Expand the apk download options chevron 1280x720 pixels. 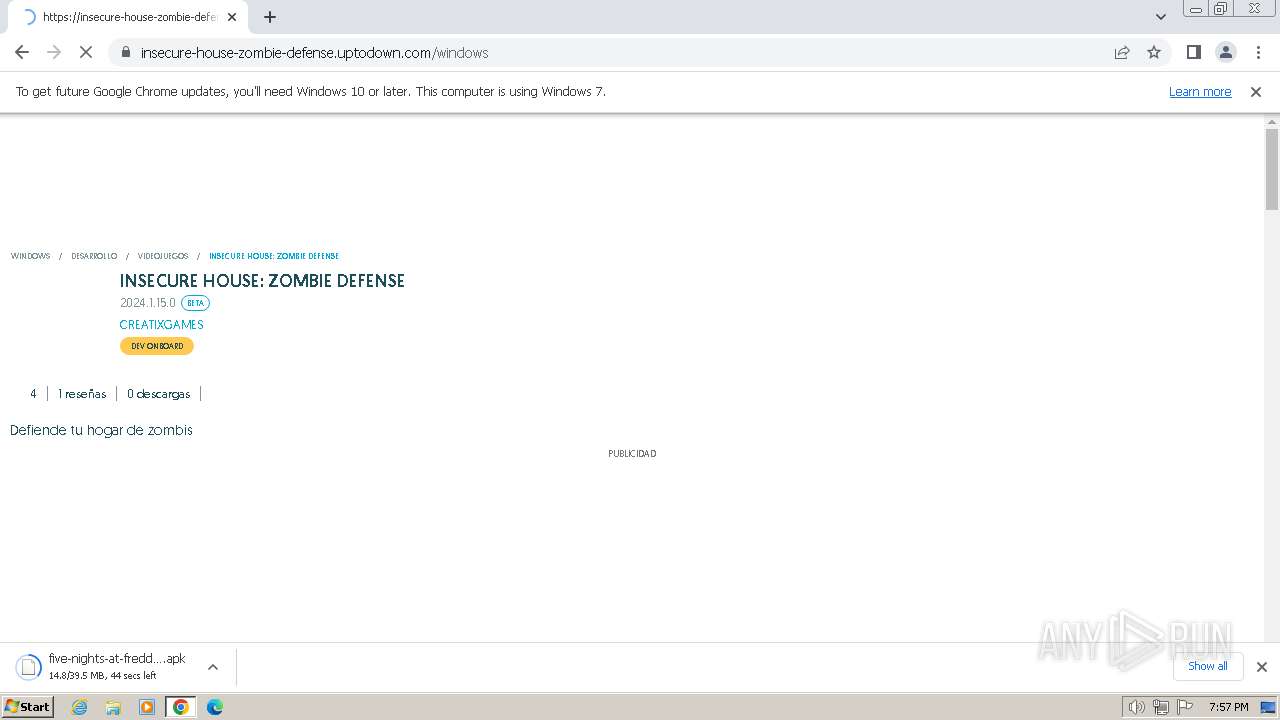click(212, 667)
